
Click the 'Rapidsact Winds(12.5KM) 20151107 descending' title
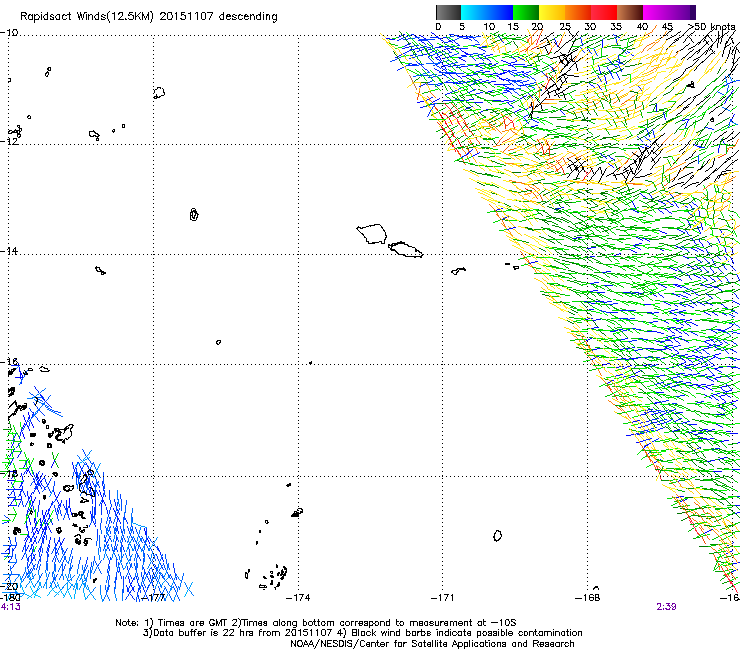point(149,17)
